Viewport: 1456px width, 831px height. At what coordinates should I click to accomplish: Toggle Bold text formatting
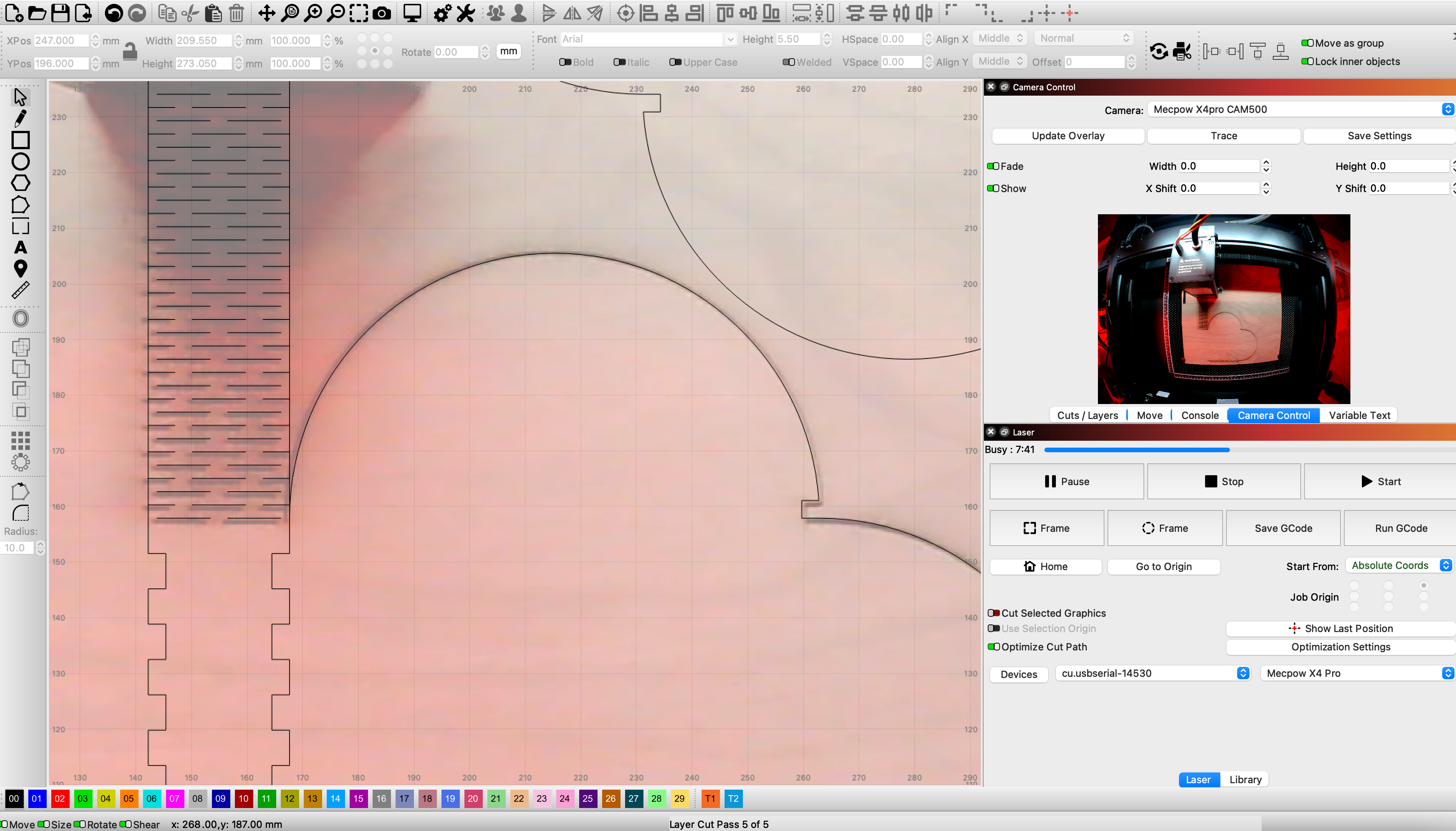(567, 62)
